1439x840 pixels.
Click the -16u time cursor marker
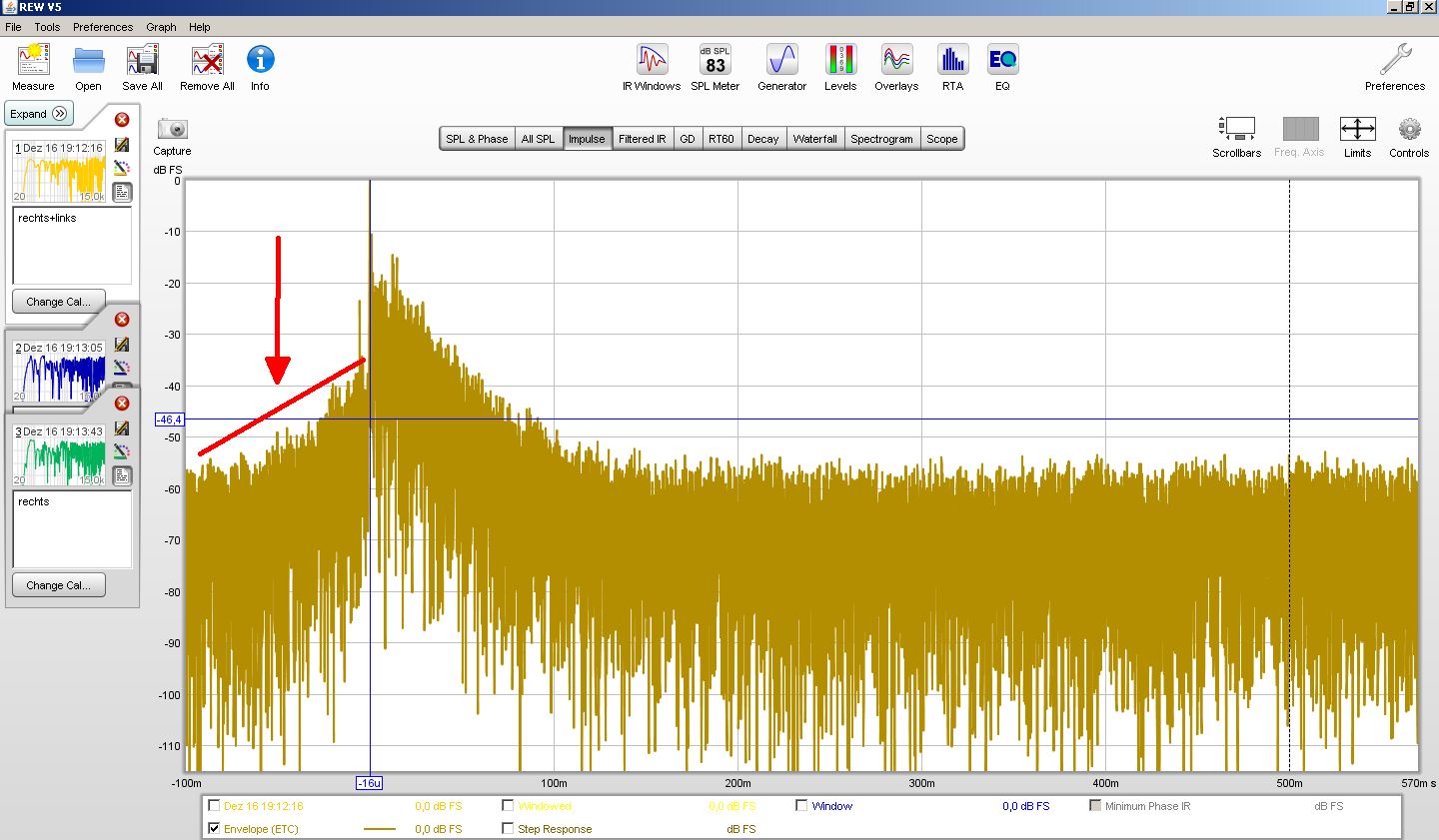[369, 783]
